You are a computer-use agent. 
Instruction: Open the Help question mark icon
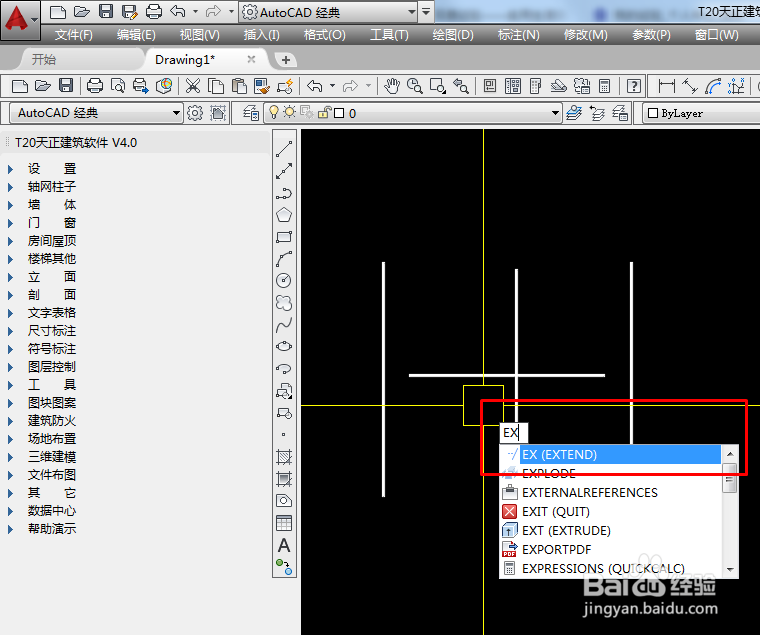click(634, 86)
